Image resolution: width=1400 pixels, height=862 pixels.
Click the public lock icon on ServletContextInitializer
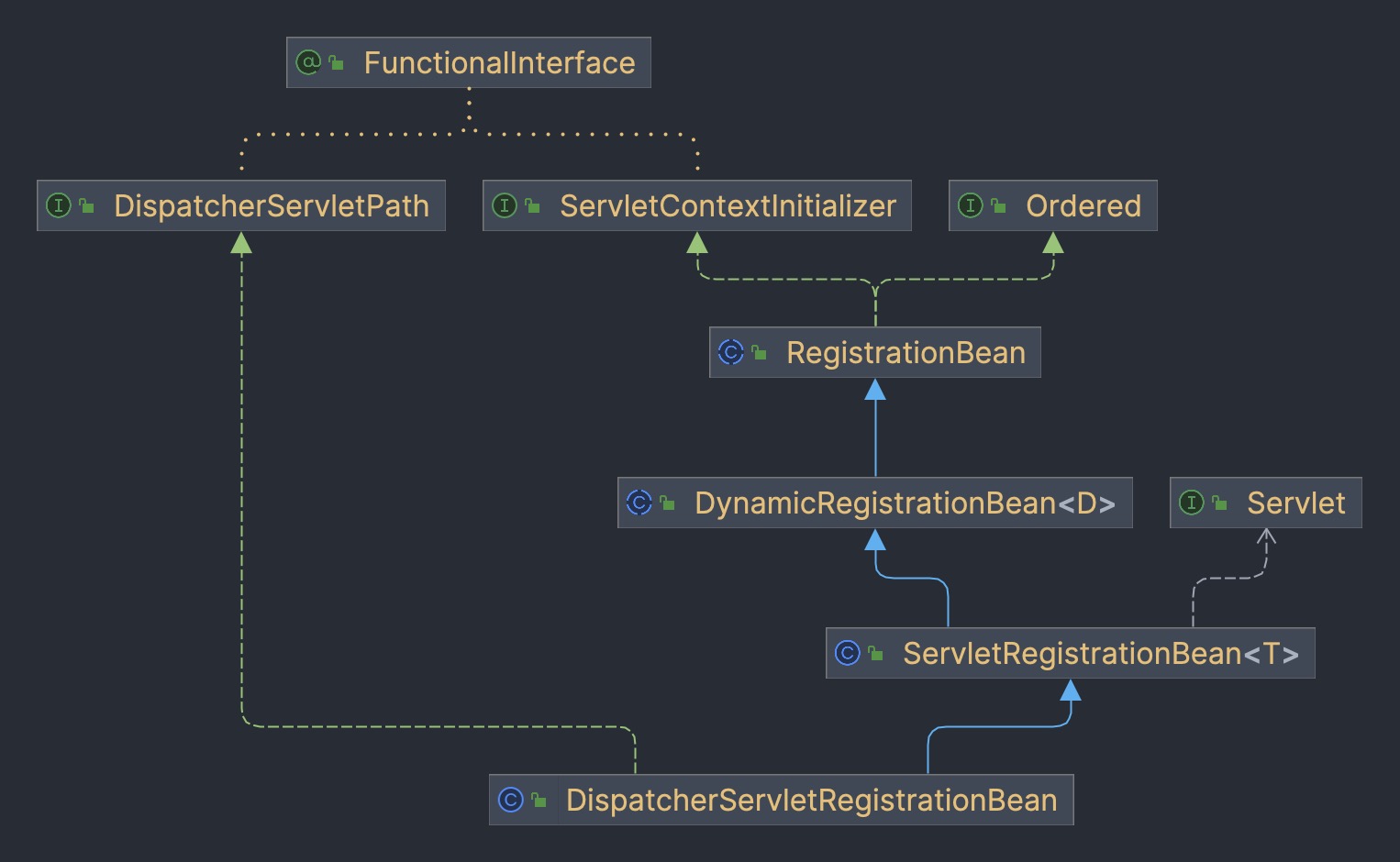click(x=533, y=205)
